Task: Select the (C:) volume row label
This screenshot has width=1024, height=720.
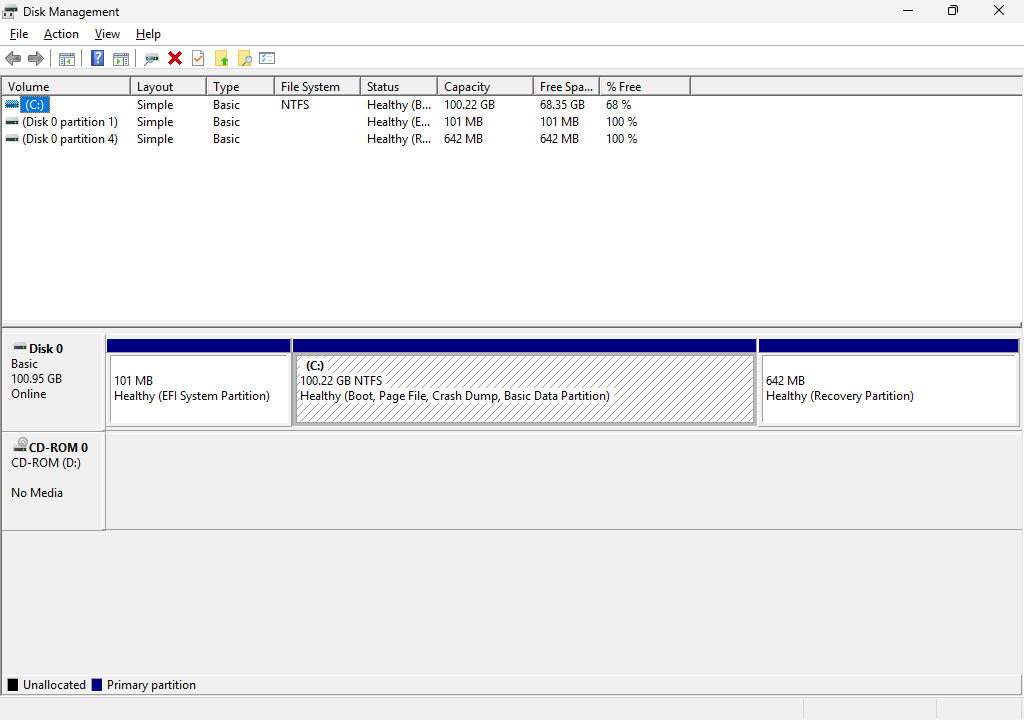Action: pyautogui.click(x=35, y=105)
